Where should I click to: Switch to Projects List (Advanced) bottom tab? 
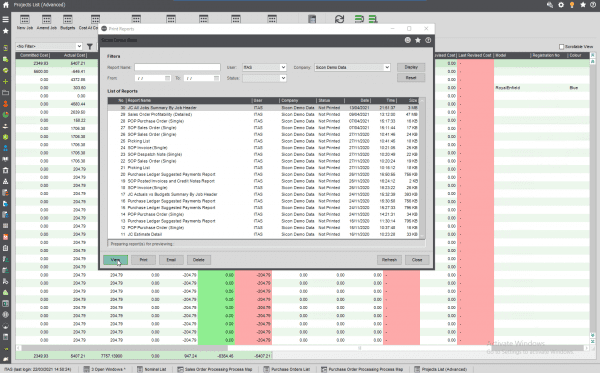coord(441,369)
